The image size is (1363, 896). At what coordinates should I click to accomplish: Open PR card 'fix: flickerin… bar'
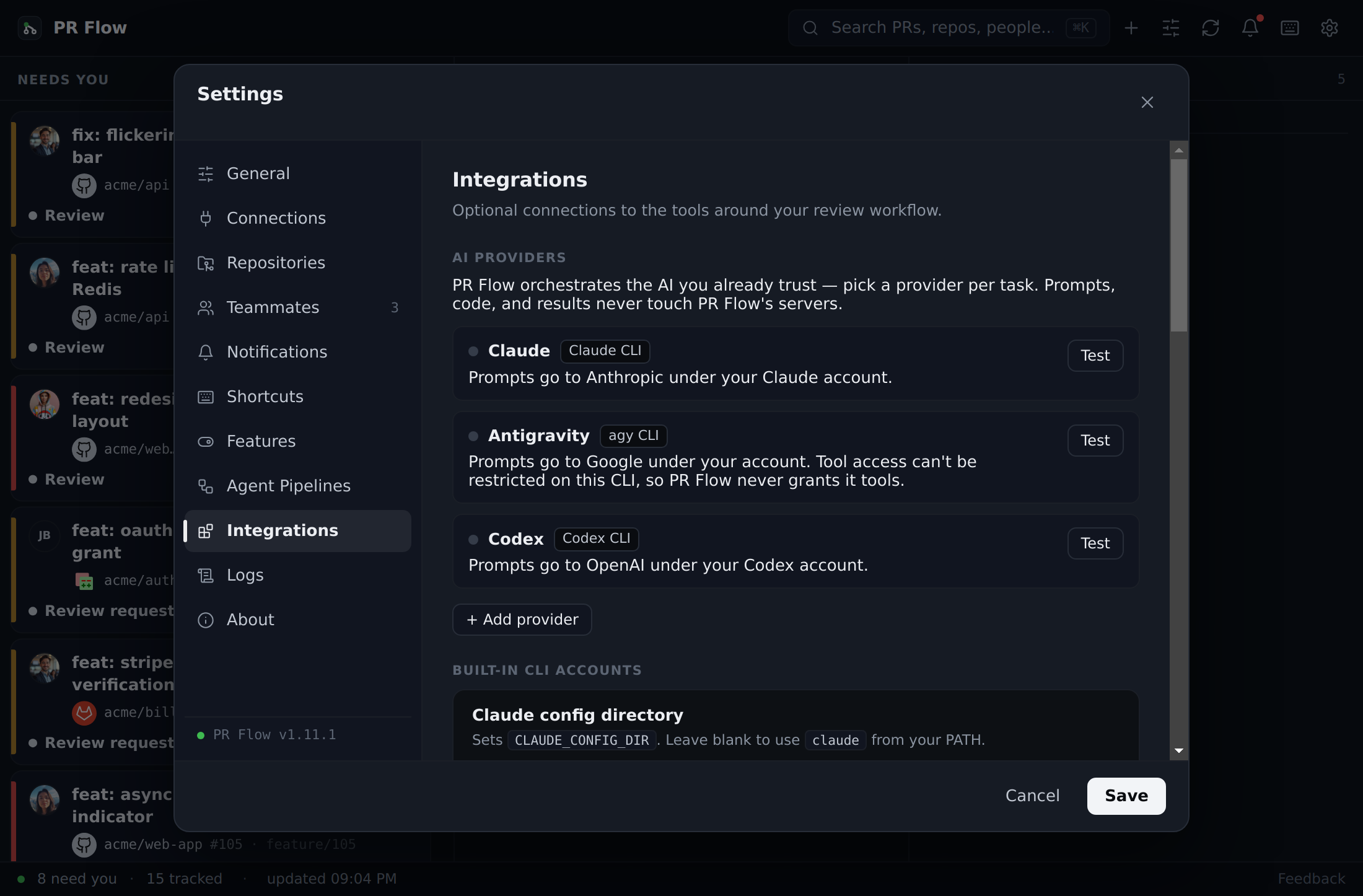pyautogui.click(x=93, y=175)
